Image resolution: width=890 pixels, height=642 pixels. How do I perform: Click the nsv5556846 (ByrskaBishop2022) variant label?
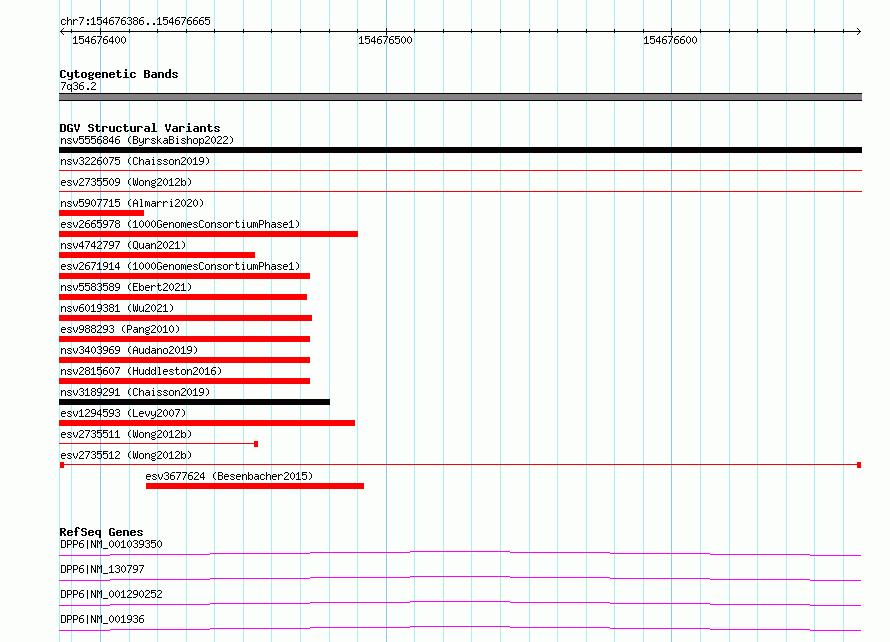click(x=147, y=140)
